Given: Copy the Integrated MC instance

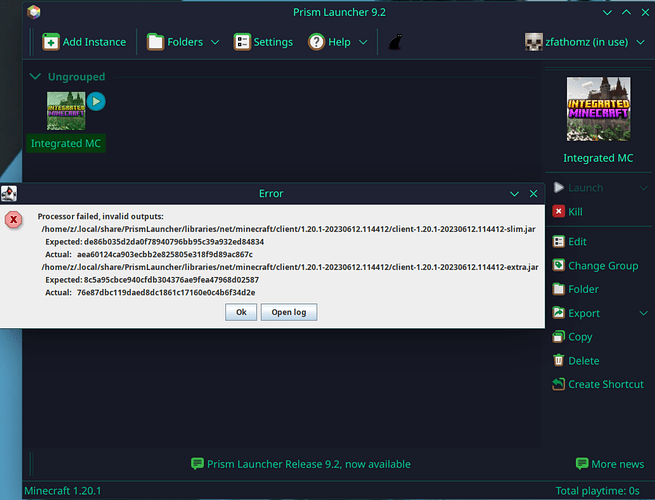Looking at the screenshot, I should (572, 337).
